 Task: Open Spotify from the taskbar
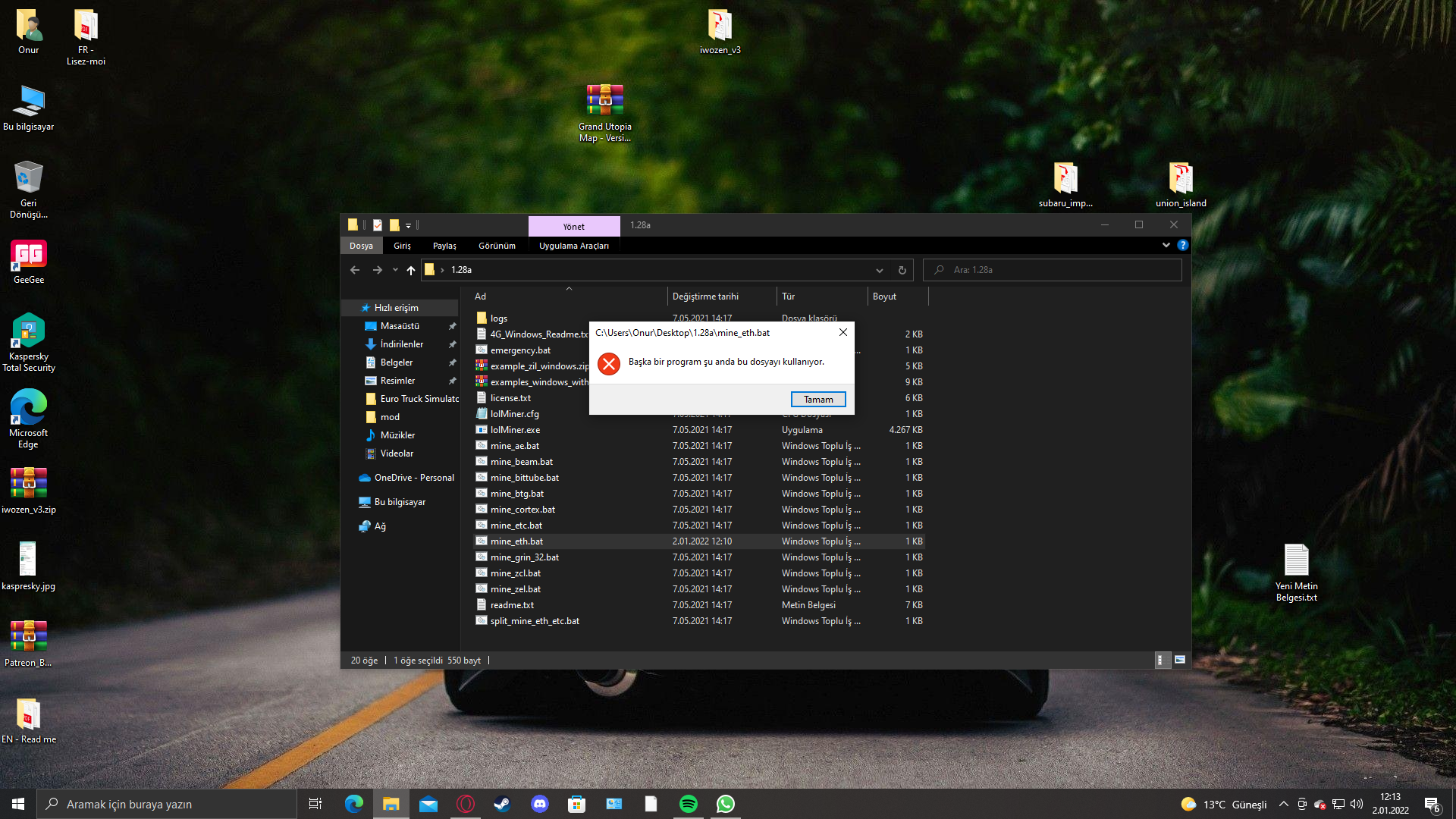pyautogui.click(x=688, y=804)
